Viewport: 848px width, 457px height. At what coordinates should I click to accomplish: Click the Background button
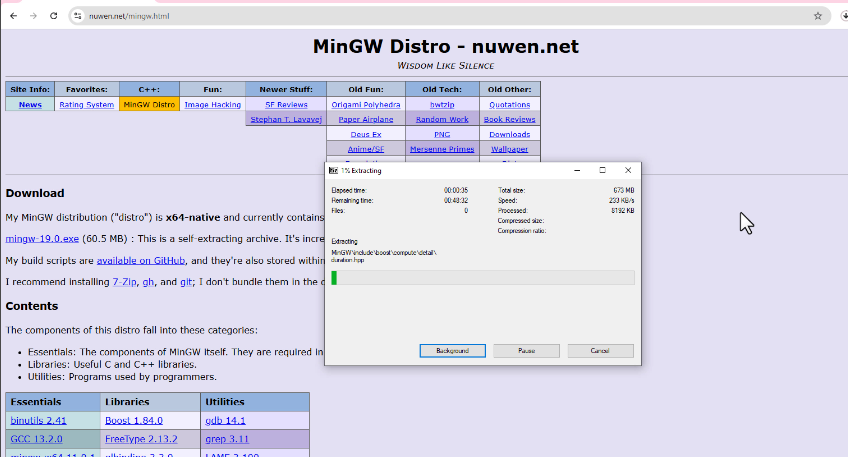point(453,351)
